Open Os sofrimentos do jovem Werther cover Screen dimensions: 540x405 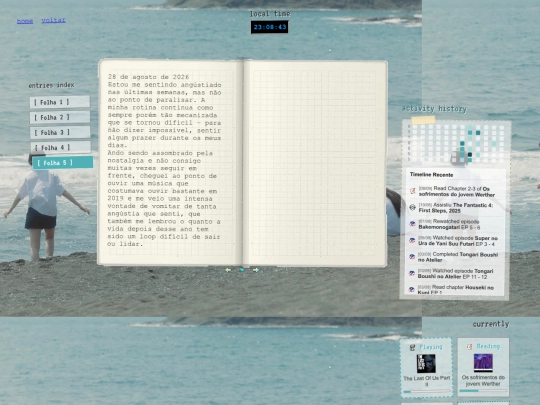click(483, 363)
